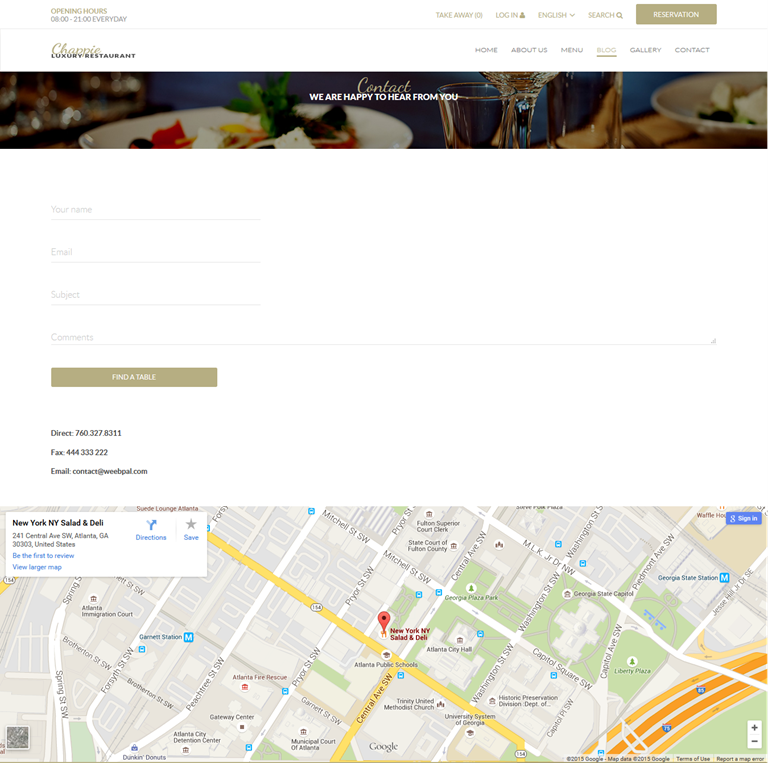Image resolution: width=768 pixels, height=763 pixels.
Task: Click the Atlanta City Hall map icon
Action: pyautogui.click(x=459, y=640)
